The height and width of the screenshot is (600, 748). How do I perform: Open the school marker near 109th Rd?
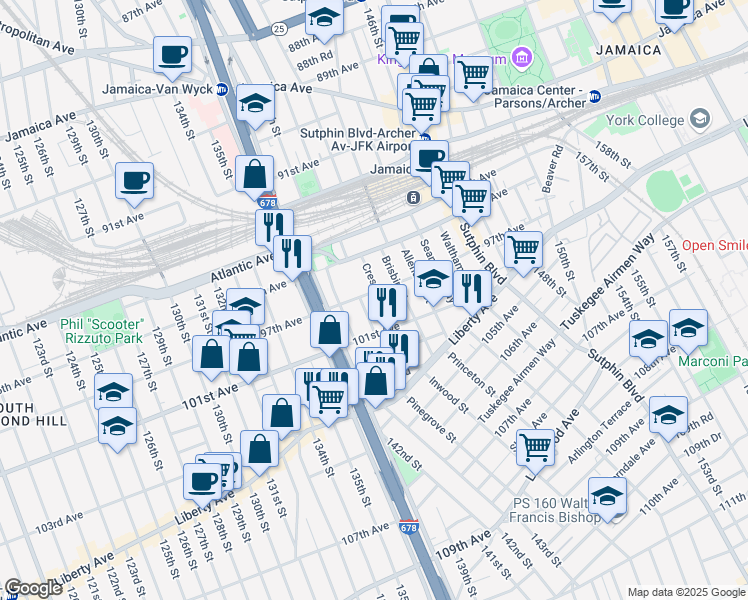(x=669, y=415)
